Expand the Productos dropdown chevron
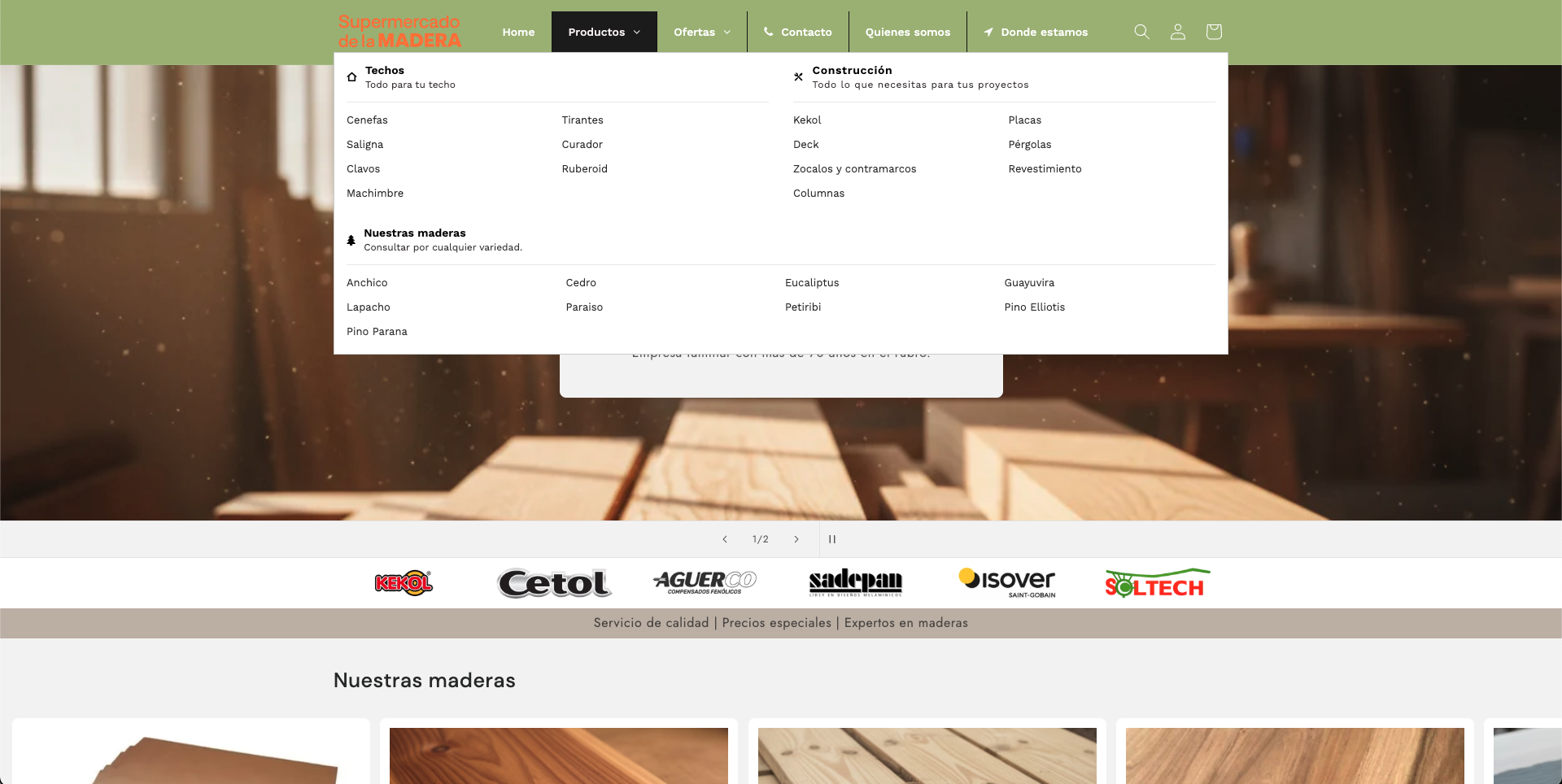 [x=635, y=32]
